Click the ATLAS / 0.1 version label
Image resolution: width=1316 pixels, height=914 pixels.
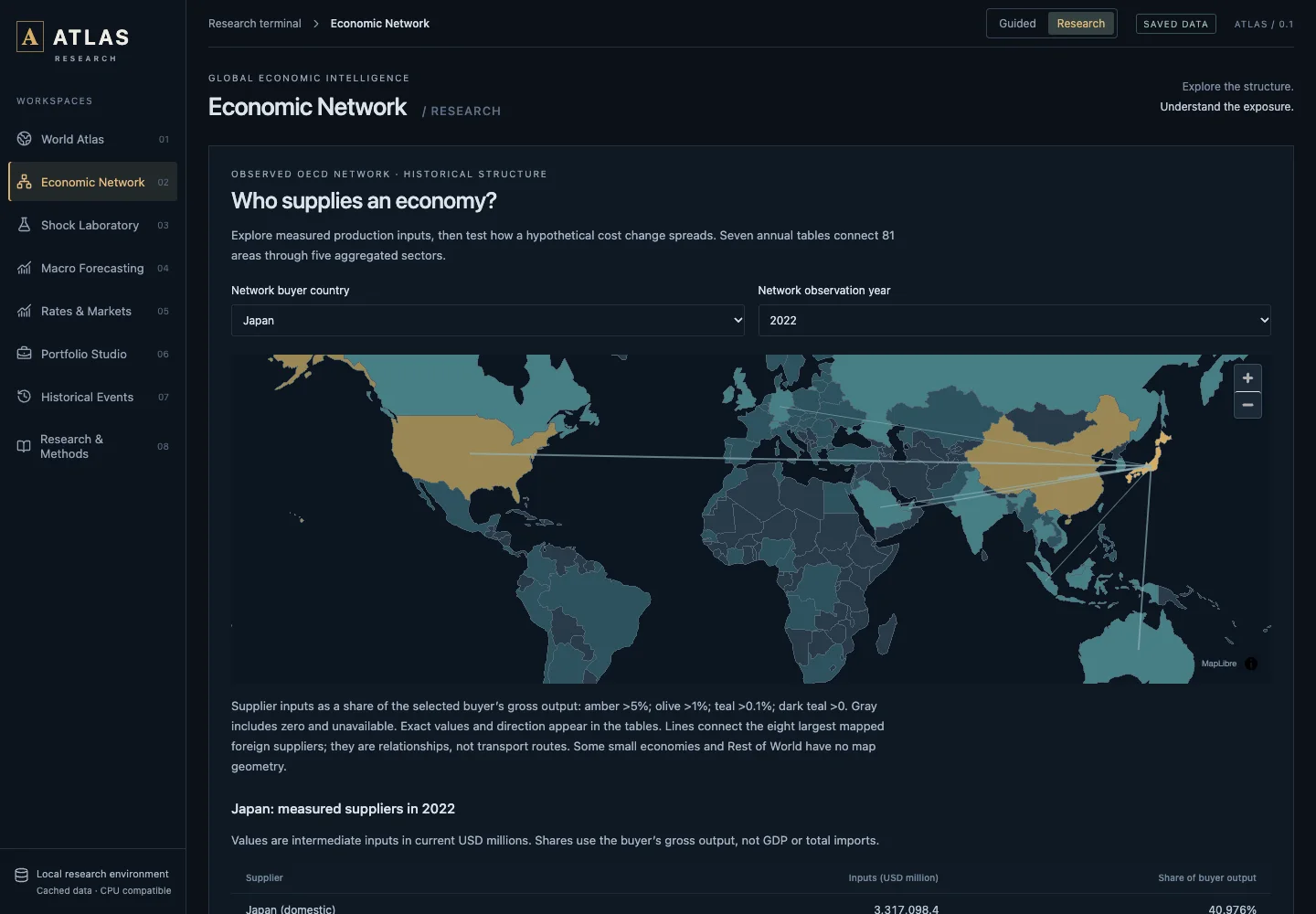tap(1264, 24)
